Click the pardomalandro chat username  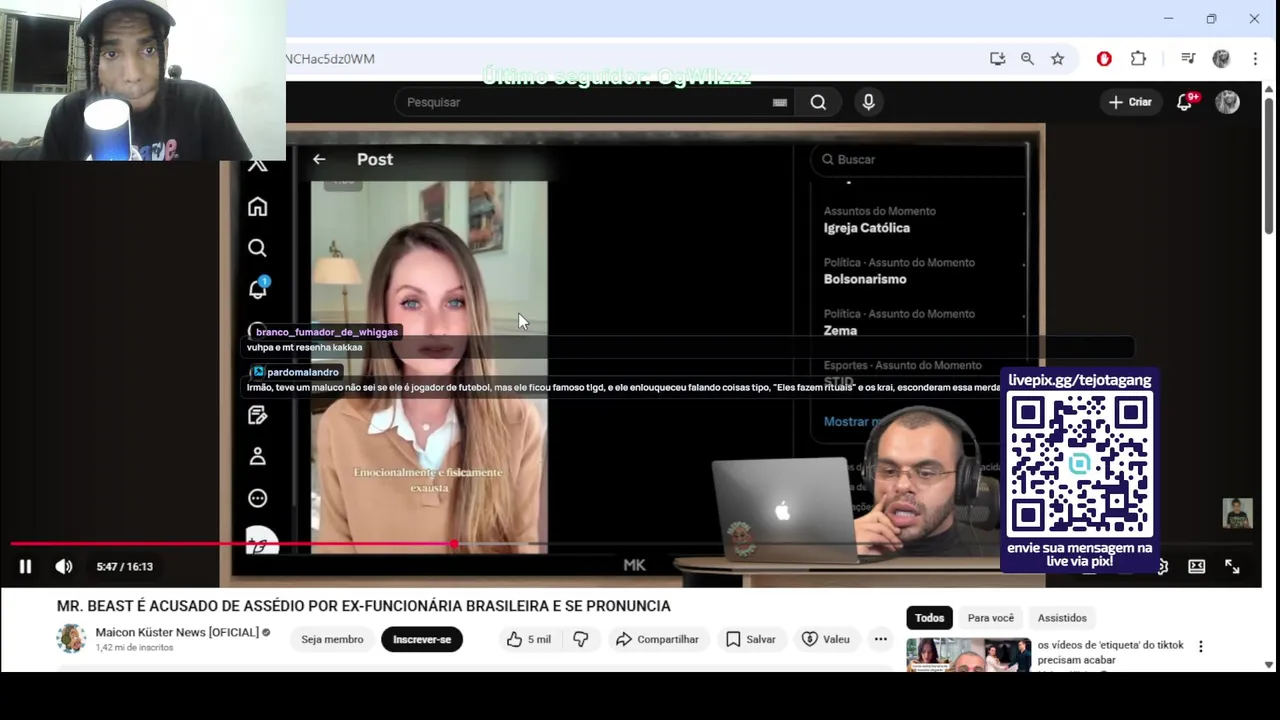[x=302, y=372]
